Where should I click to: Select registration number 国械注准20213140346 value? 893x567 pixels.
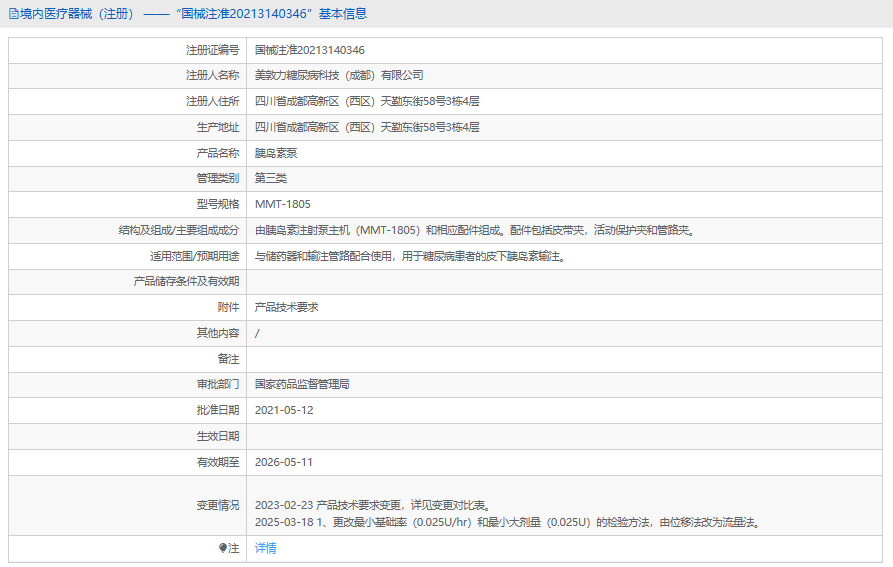point(310,50)
